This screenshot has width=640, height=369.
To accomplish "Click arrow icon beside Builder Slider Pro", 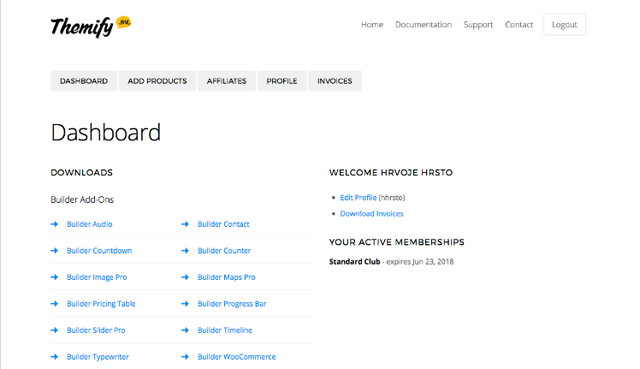I will pos(54,330).
